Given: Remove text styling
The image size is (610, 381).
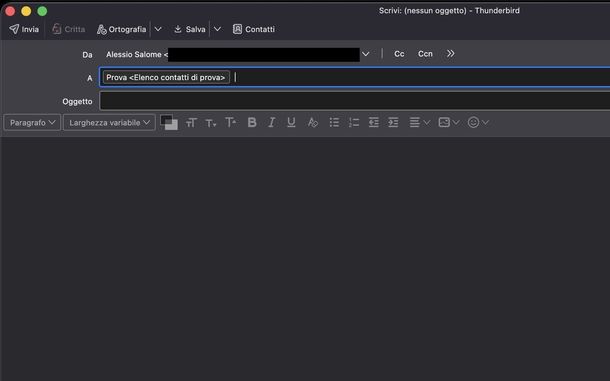Looking at the screenshot, I should click(x=312, y=123).
